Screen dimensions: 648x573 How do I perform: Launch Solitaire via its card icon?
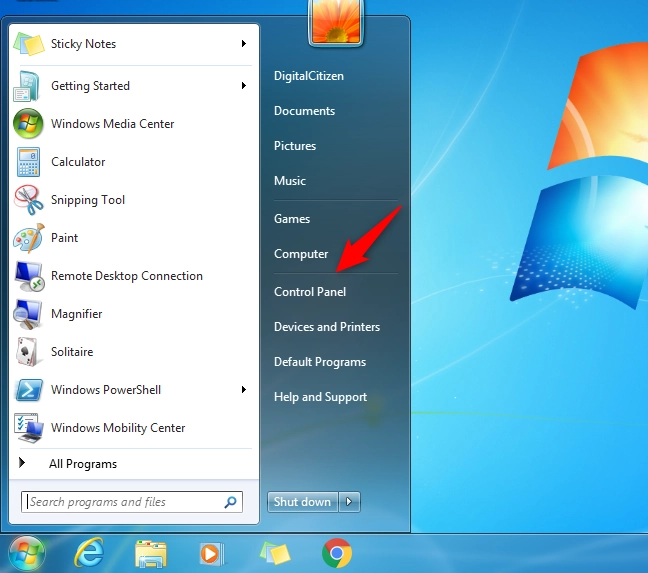27,352
